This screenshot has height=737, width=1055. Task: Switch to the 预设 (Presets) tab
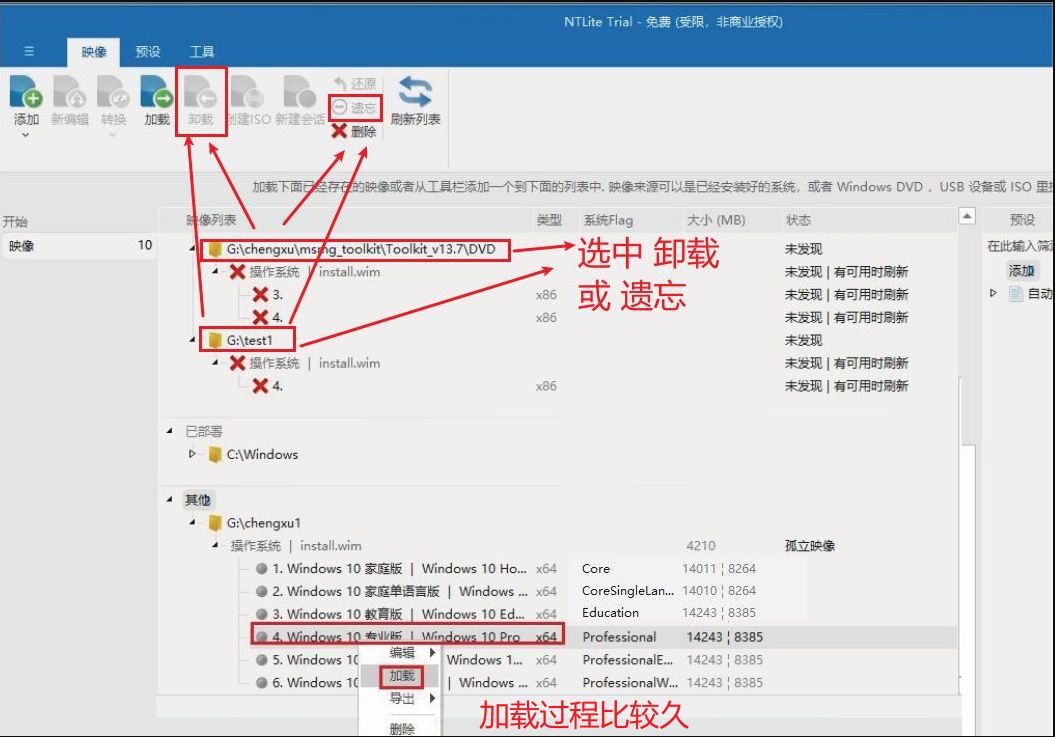pos(148,52)
